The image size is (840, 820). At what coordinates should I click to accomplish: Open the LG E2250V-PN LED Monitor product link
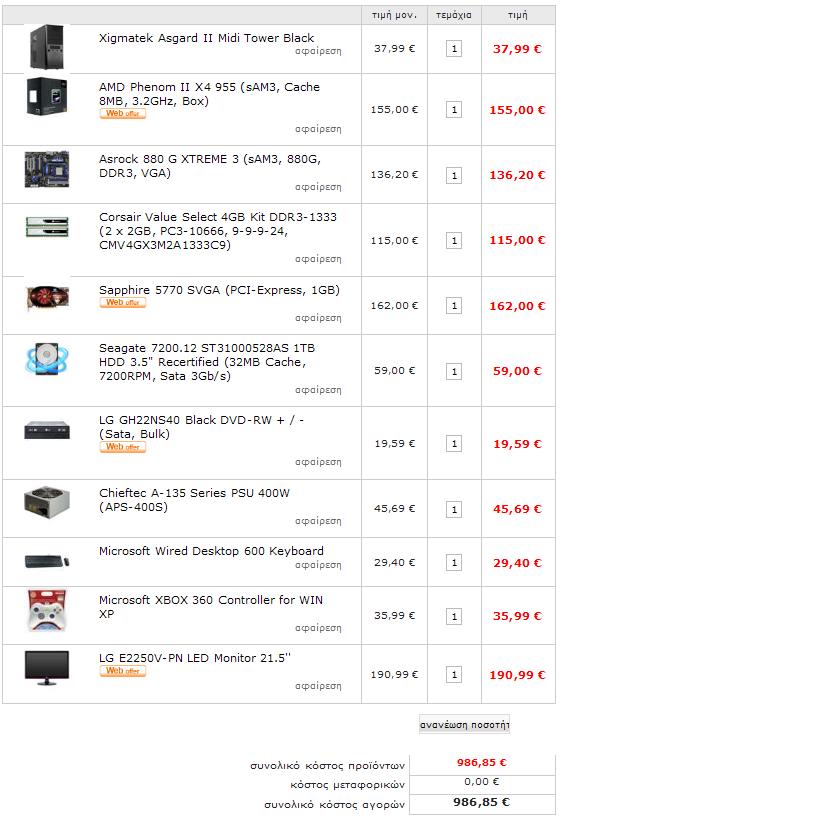click(195, 658)
